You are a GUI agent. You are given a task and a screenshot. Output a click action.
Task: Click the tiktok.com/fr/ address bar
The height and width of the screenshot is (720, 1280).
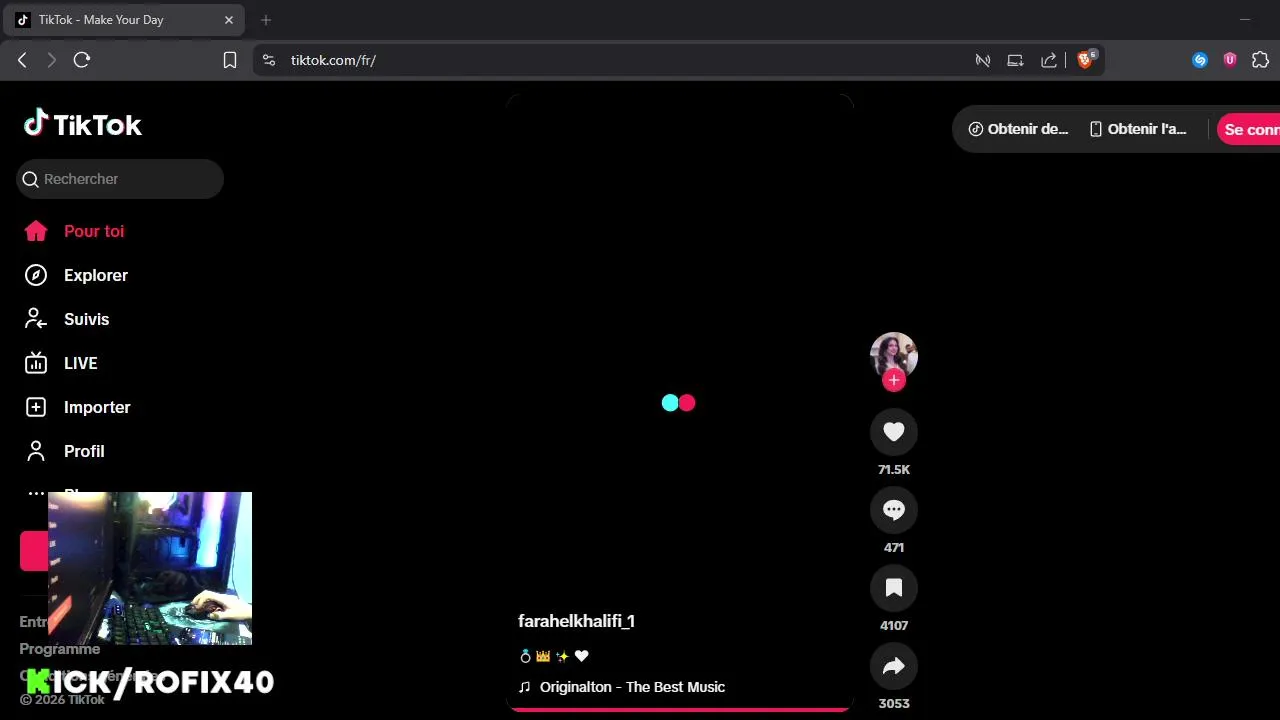tap(333, 60)
